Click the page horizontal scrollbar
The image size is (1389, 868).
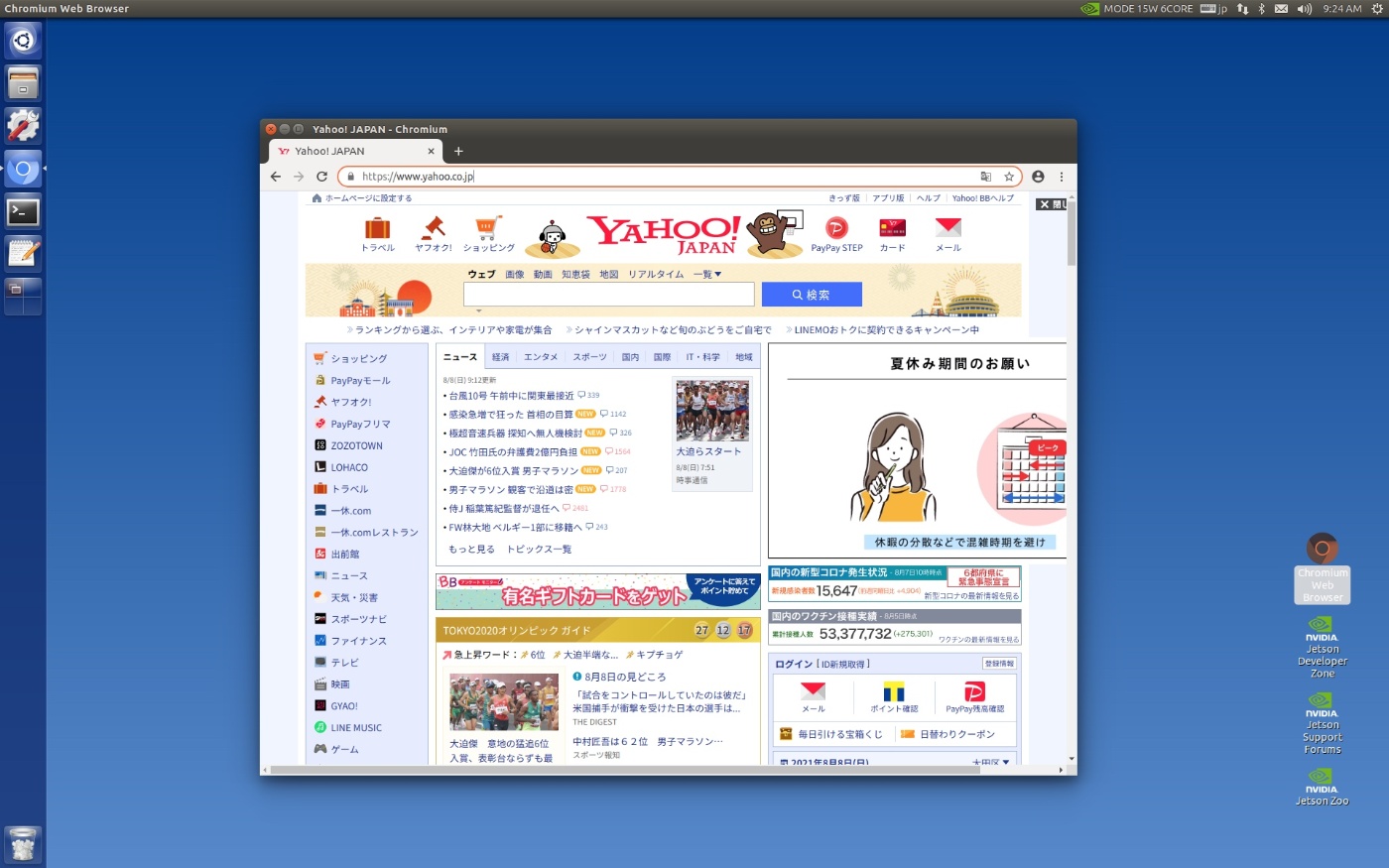pyautogui.click(x=625, y=770)
